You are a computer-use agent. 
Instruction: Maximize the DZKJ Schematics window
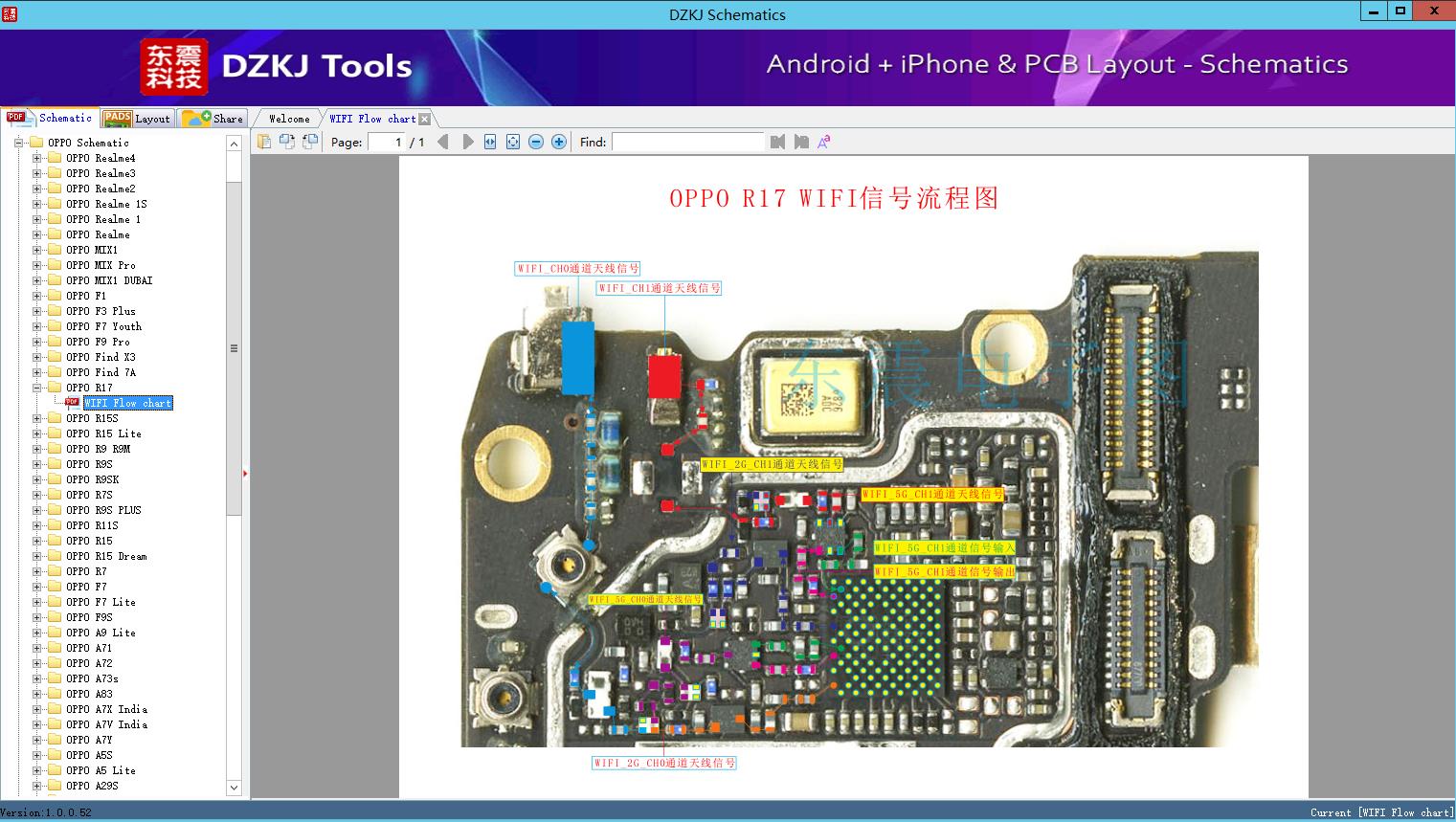[1400, 11]
